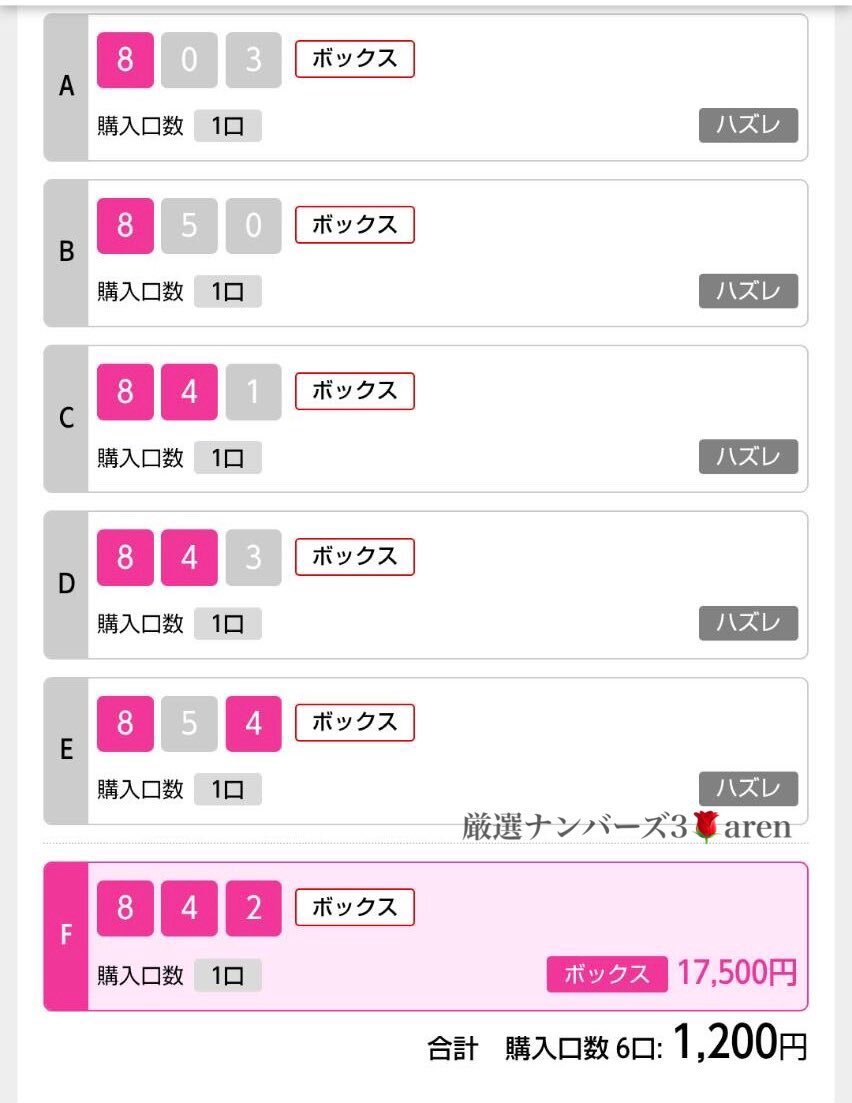The image size is (852, 1103).
Task: Click the 17,500円 prize amount
Action: 737,973
